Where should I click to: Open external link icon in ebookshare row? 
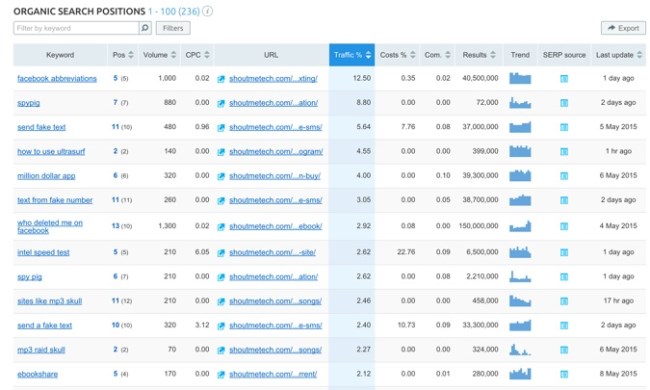[221, 375]
